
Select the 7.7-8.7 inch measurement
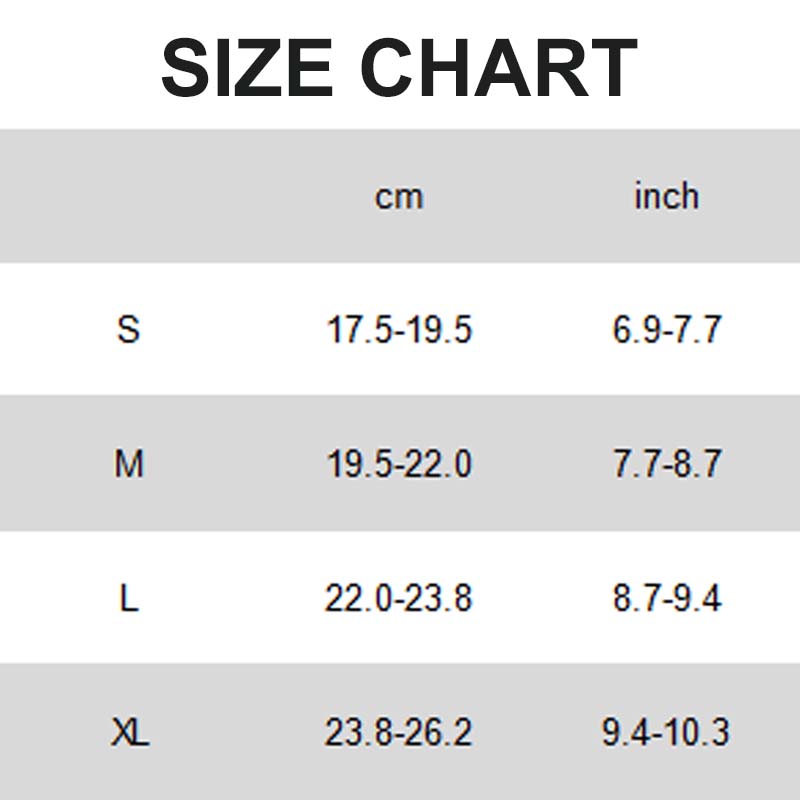click(x=666, y=464)
